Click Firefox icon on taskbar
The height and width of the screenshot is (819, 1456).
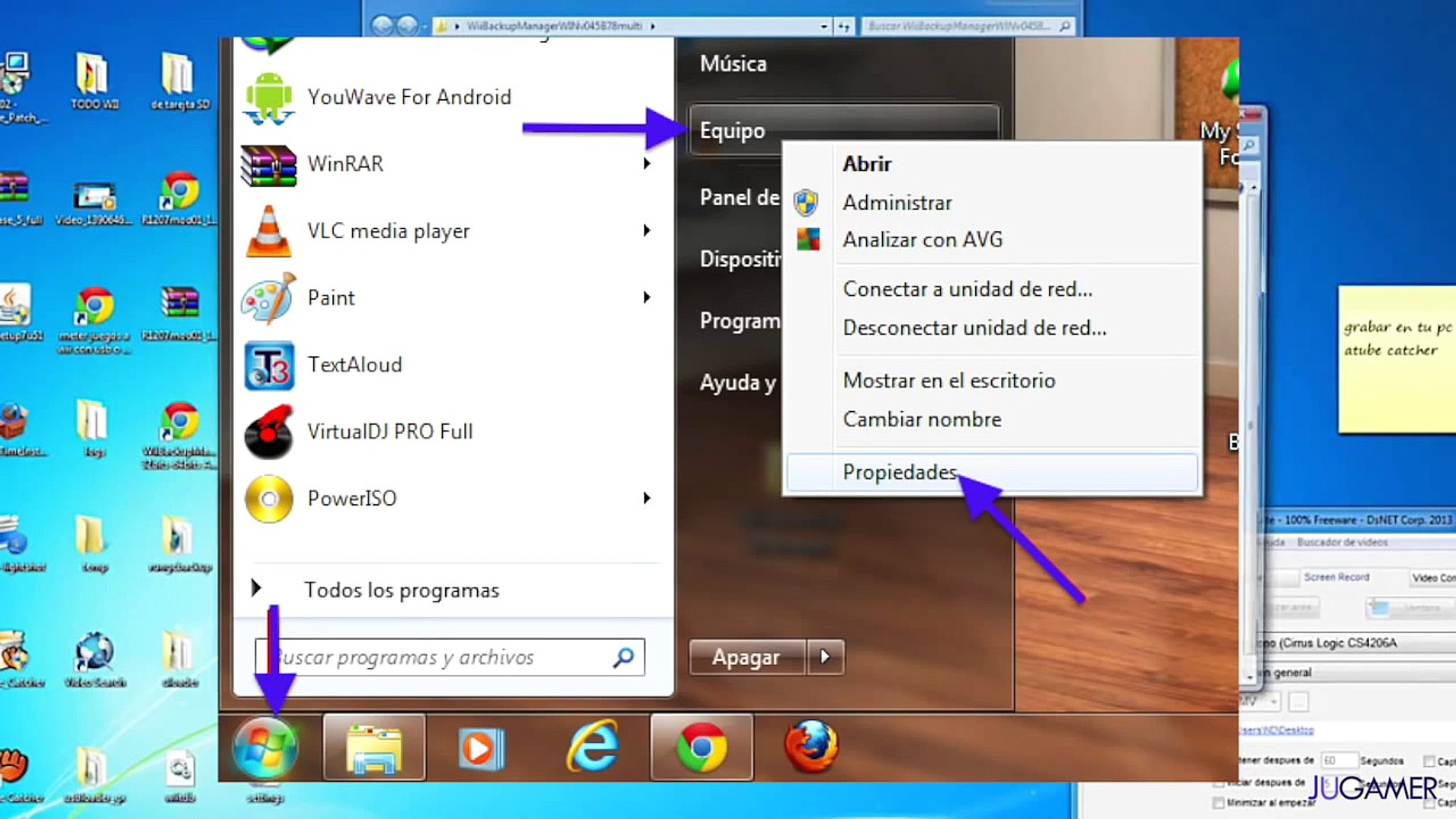811,747
